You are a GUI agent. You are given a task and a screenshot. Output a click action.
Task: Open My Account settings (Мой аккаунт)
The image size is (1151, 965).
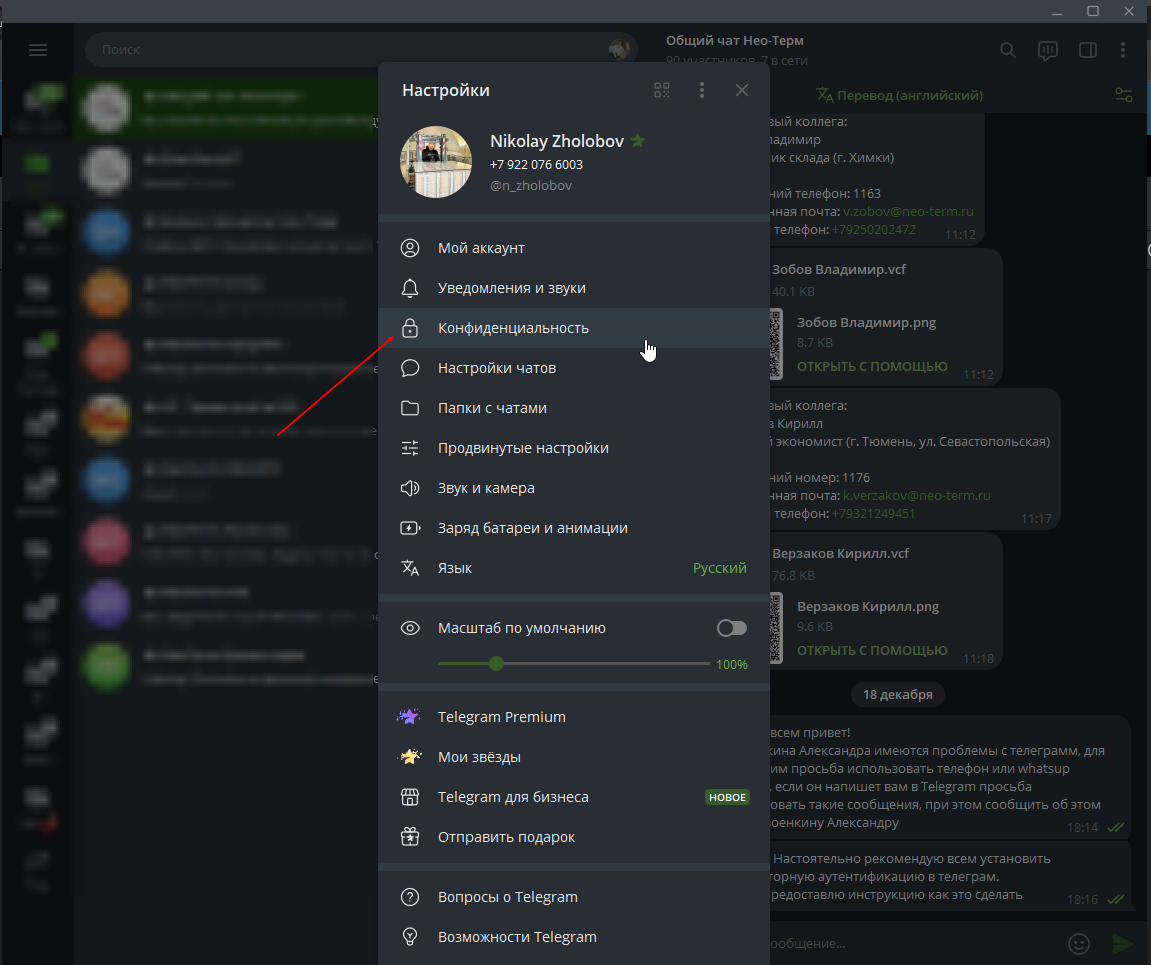coord(574,248)
